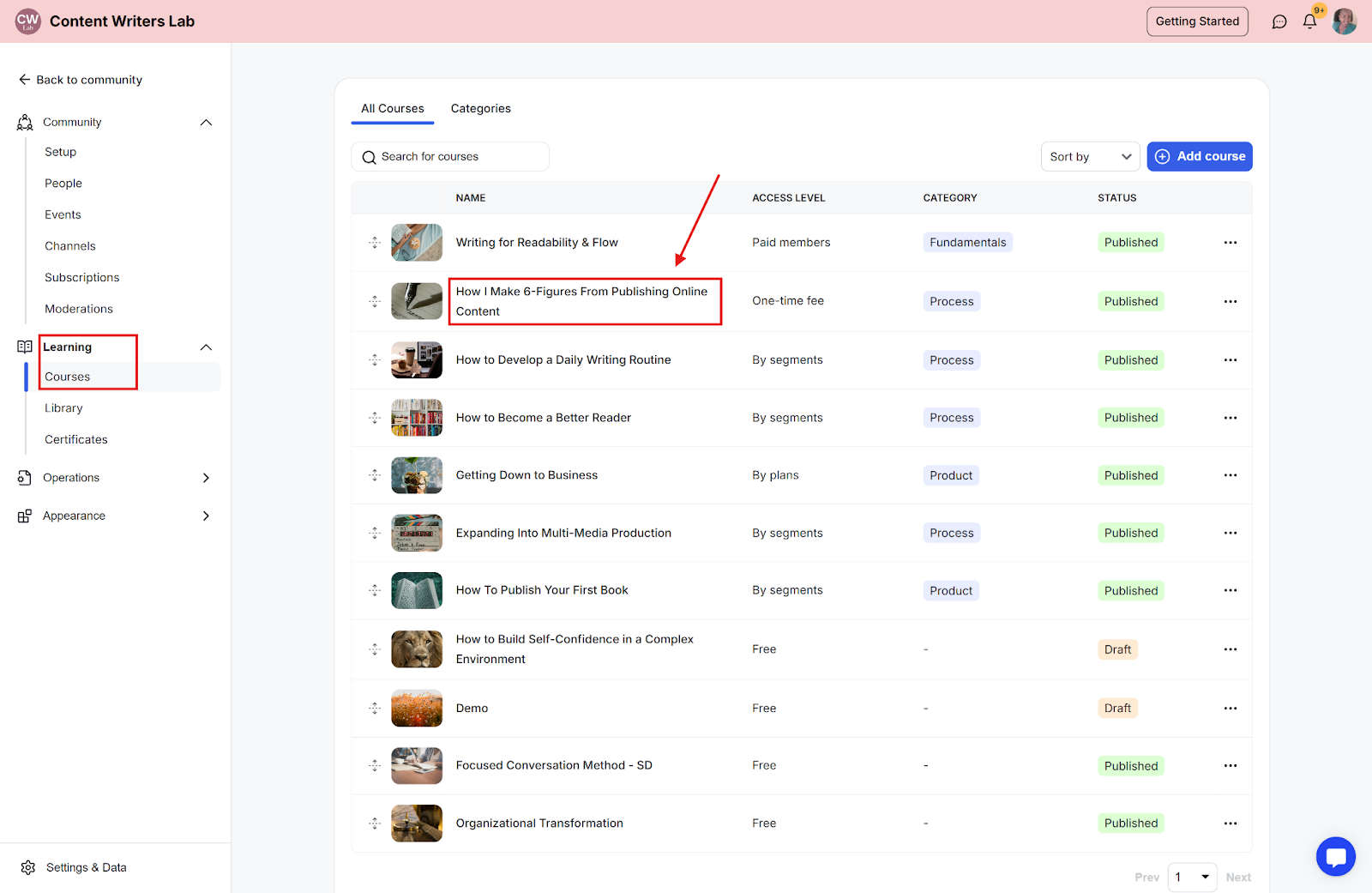Open three-dot menu for Organizational Transformation
This screenshot has height=893, width=1372.
pos(1230,824)
